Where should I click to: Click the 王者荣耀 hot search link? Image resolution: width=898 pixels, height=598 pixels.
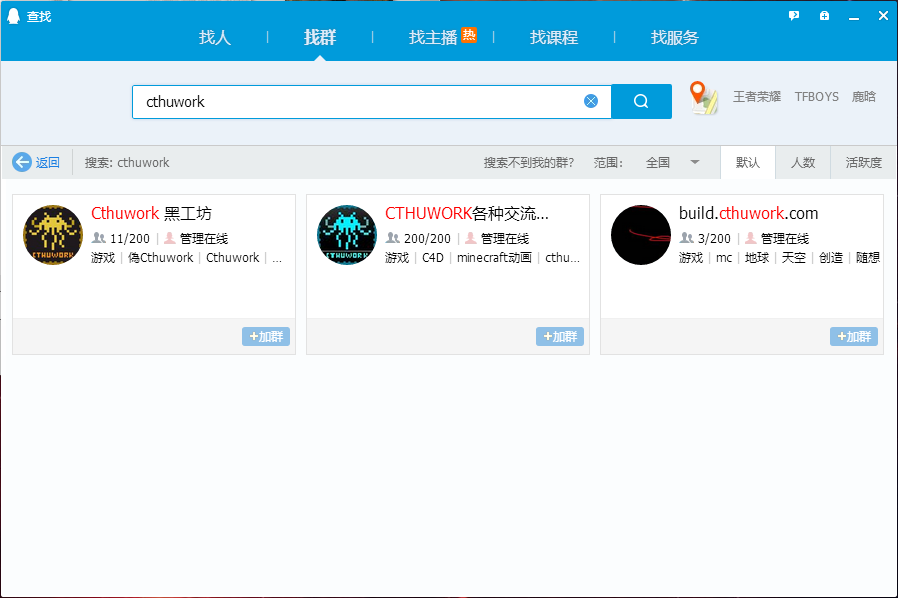[757, 97]
